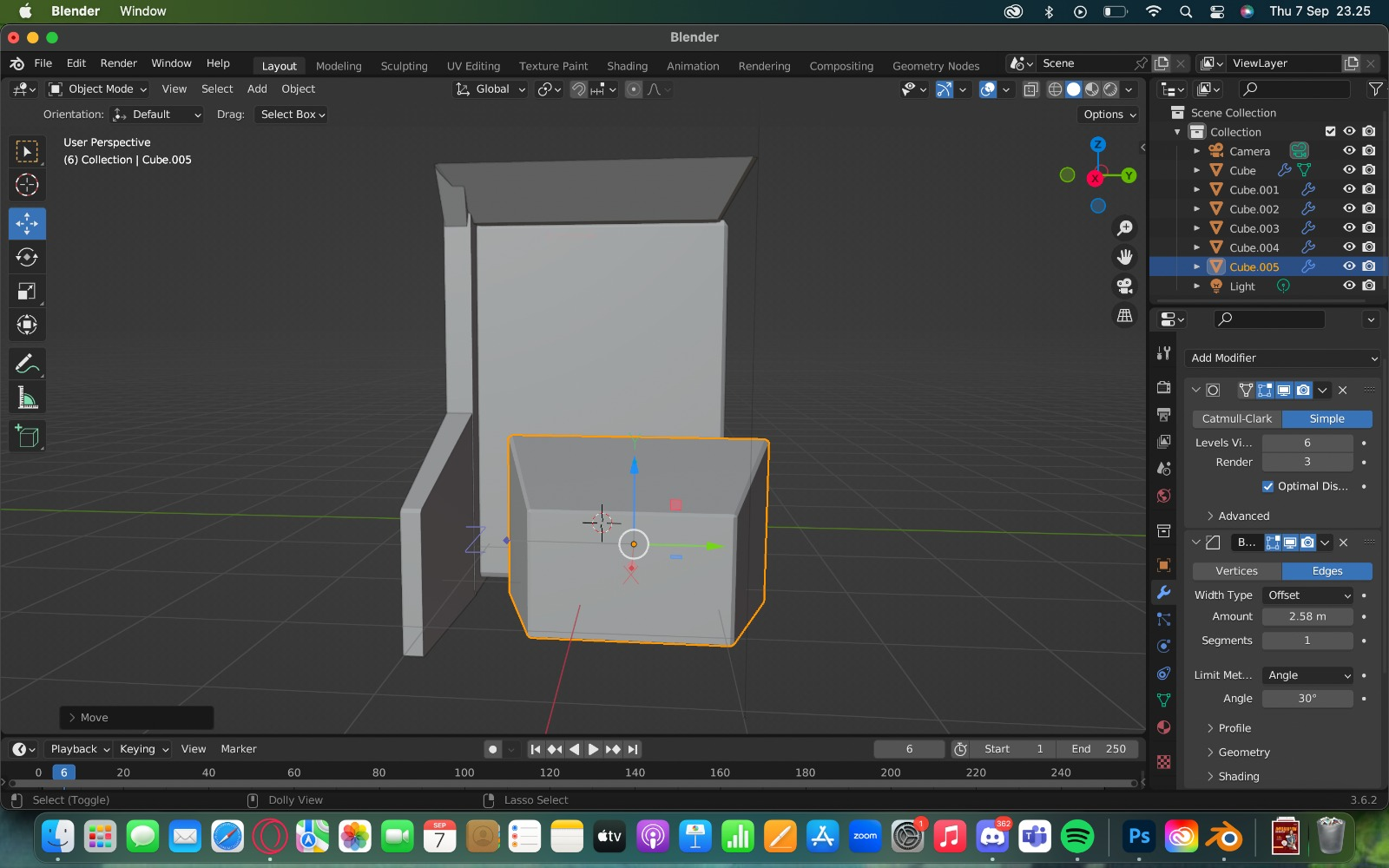Click the current frame marker 6 in timeline

64,773
